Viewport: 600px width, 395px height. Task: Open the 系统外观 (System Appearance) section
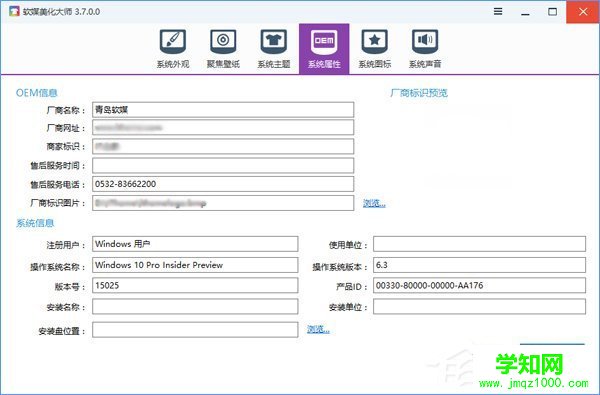click(x=173, y=49)
